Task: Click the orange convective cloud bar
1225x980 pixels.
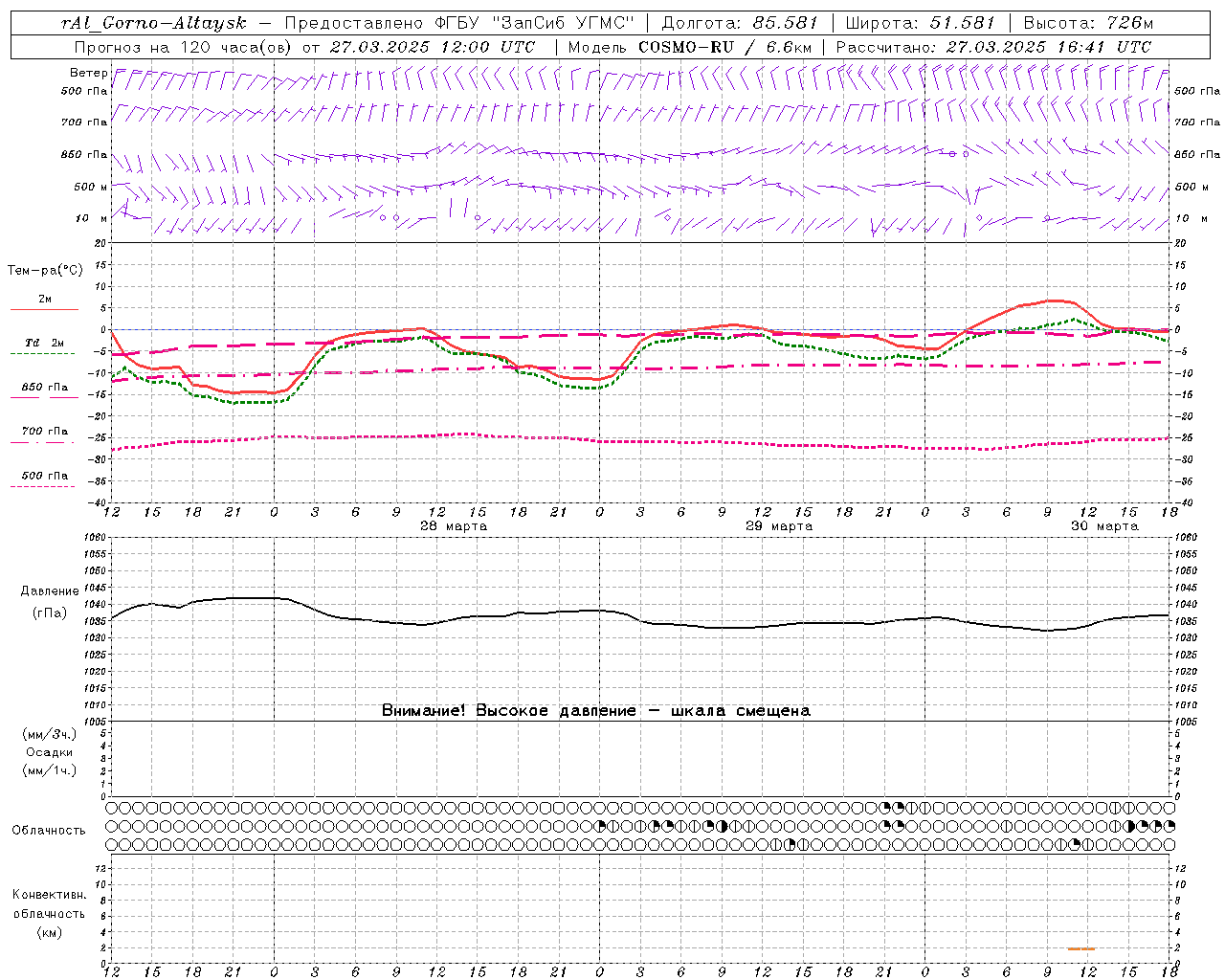Action: (x=1081, y=948)
